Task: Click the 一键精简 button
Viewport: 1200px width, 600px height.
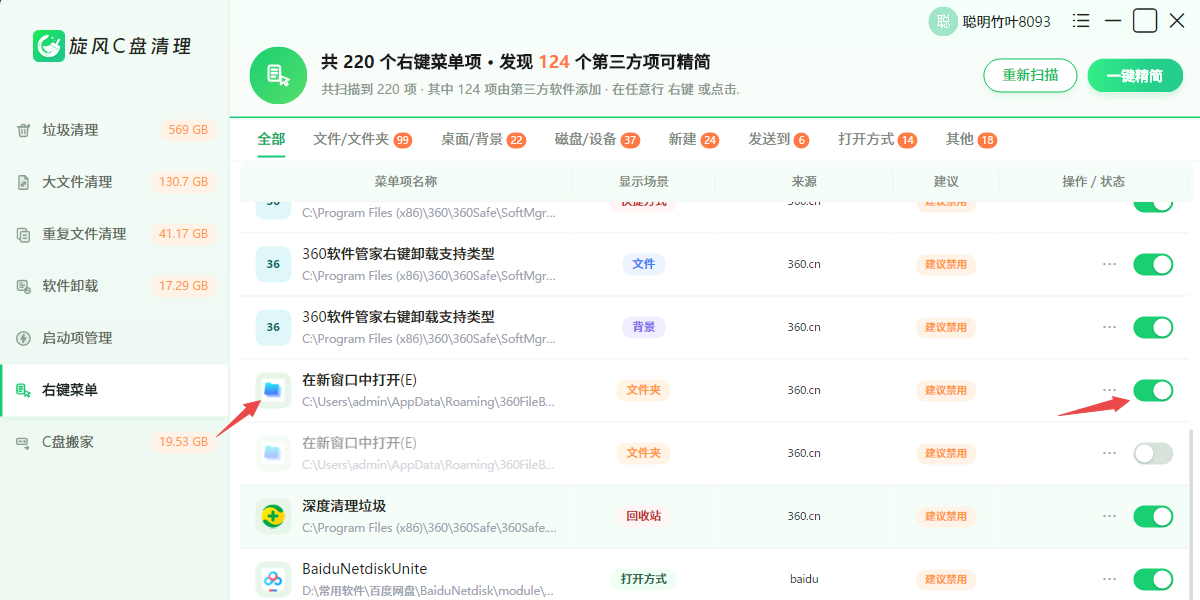Action: (1134, 75)
